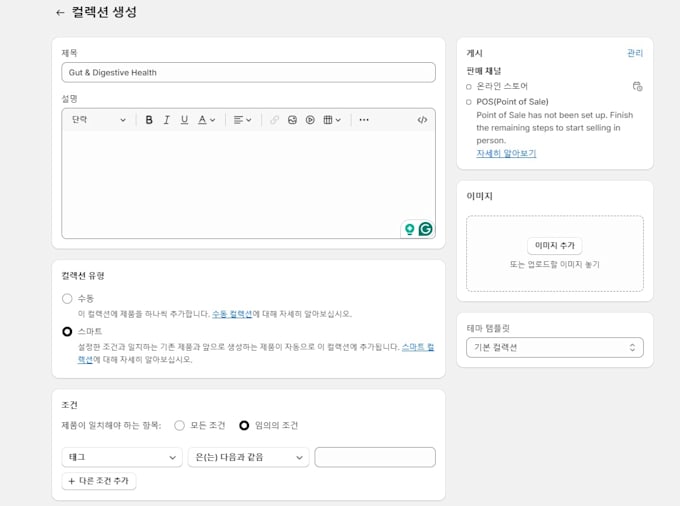Screen dimensions: 680x506
Task: Toggle italic formatting in description editor
Action: pos(167,120)
